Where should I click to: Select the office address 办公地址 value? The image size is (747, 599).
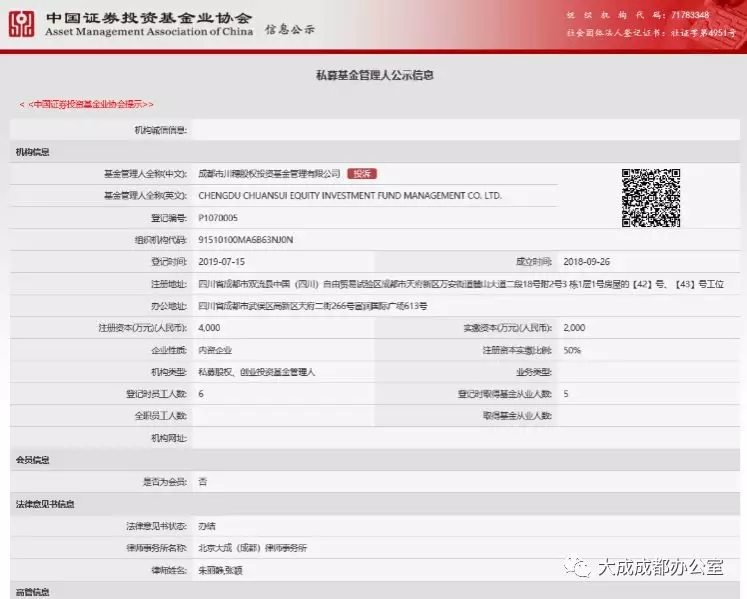(x=313, y=306)
